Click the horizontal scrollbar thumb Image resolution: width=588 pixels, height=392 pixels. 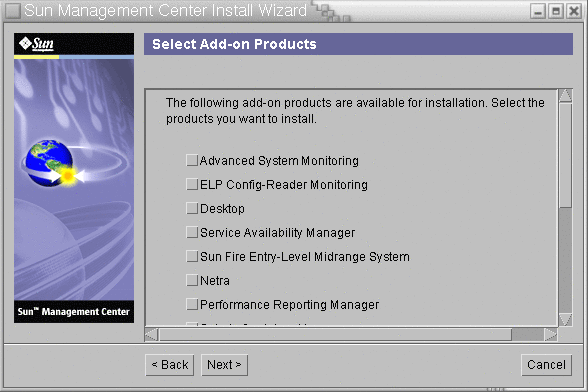tap(336, 335)
